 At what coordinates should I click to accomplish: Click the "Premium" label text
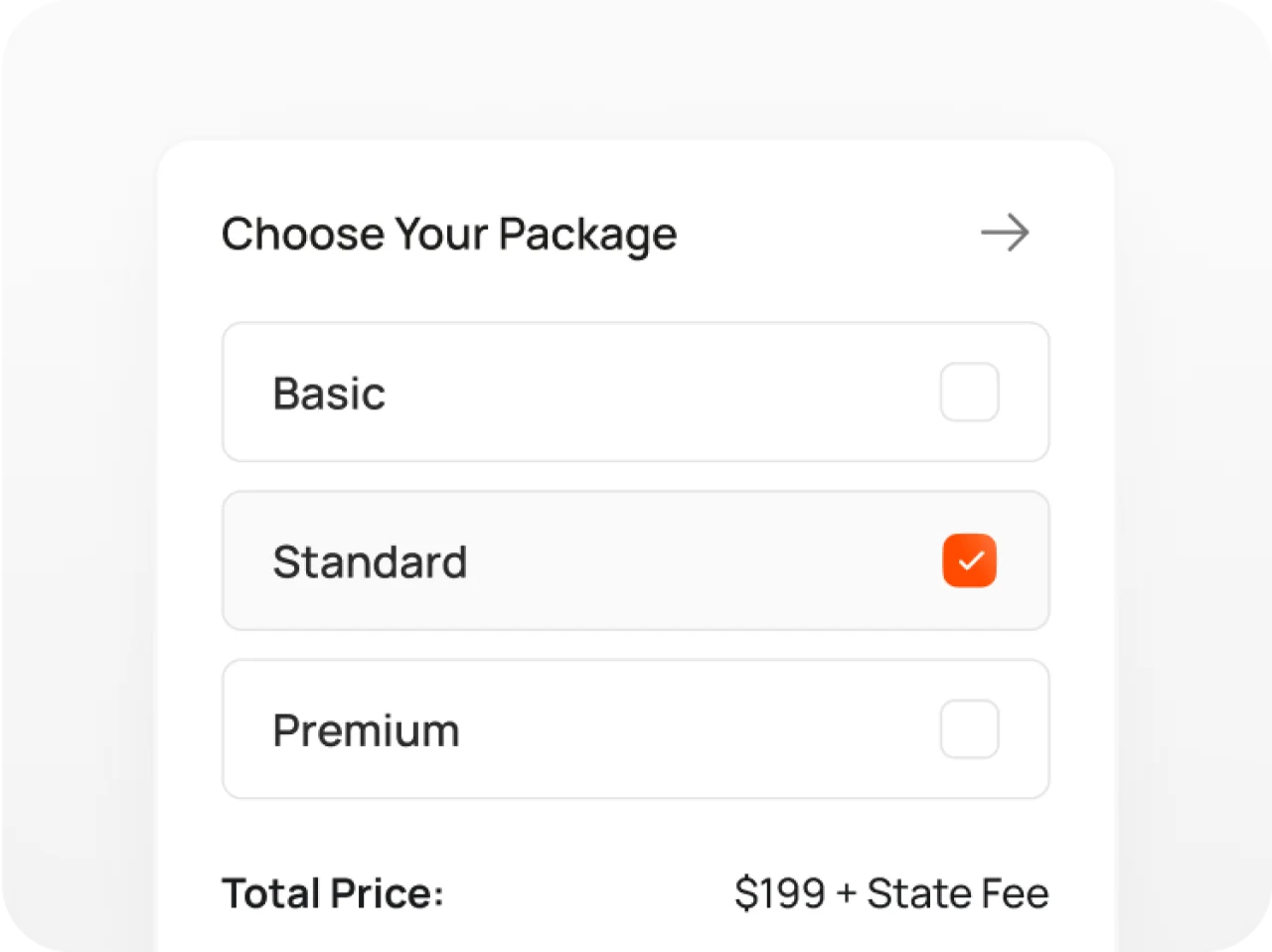point(366,730)
